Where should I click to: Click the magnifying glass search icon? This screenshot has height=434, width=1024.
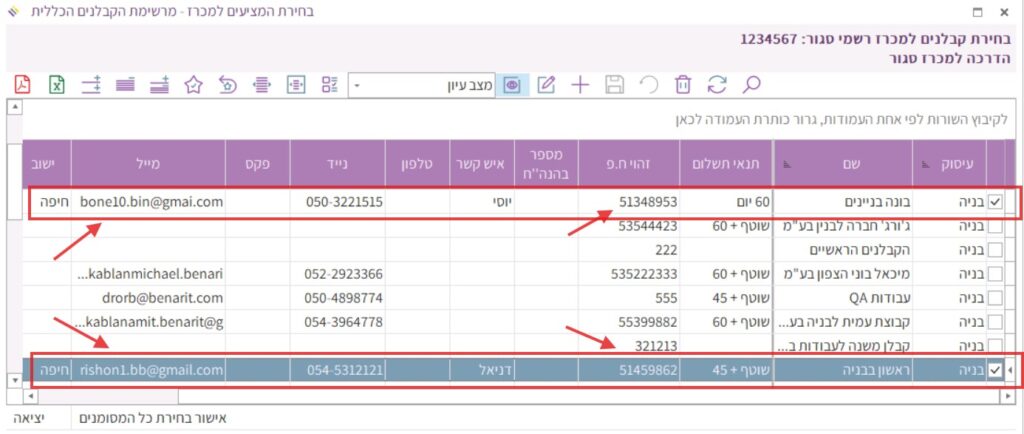point(752,84)
